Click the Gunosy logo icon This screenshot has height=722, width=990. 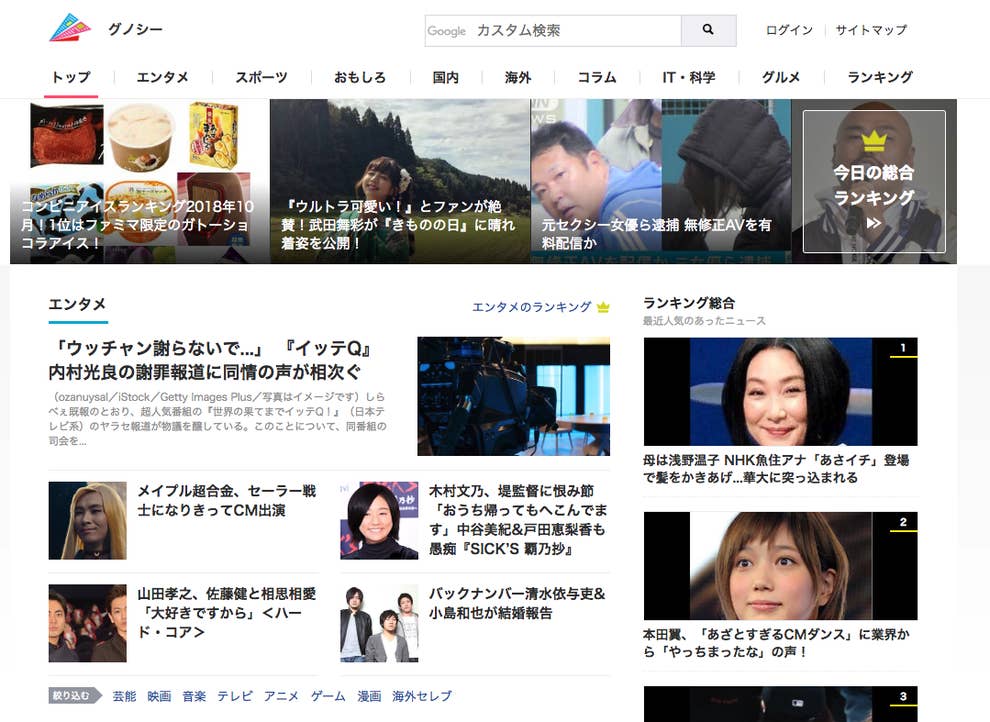[70, 29]
